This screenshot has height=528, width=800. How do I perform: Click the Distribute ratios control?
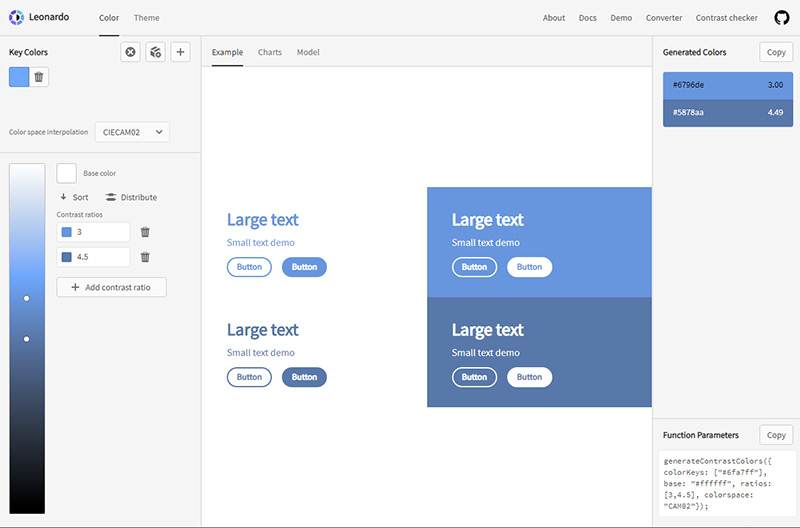click(x=131, y=197)
